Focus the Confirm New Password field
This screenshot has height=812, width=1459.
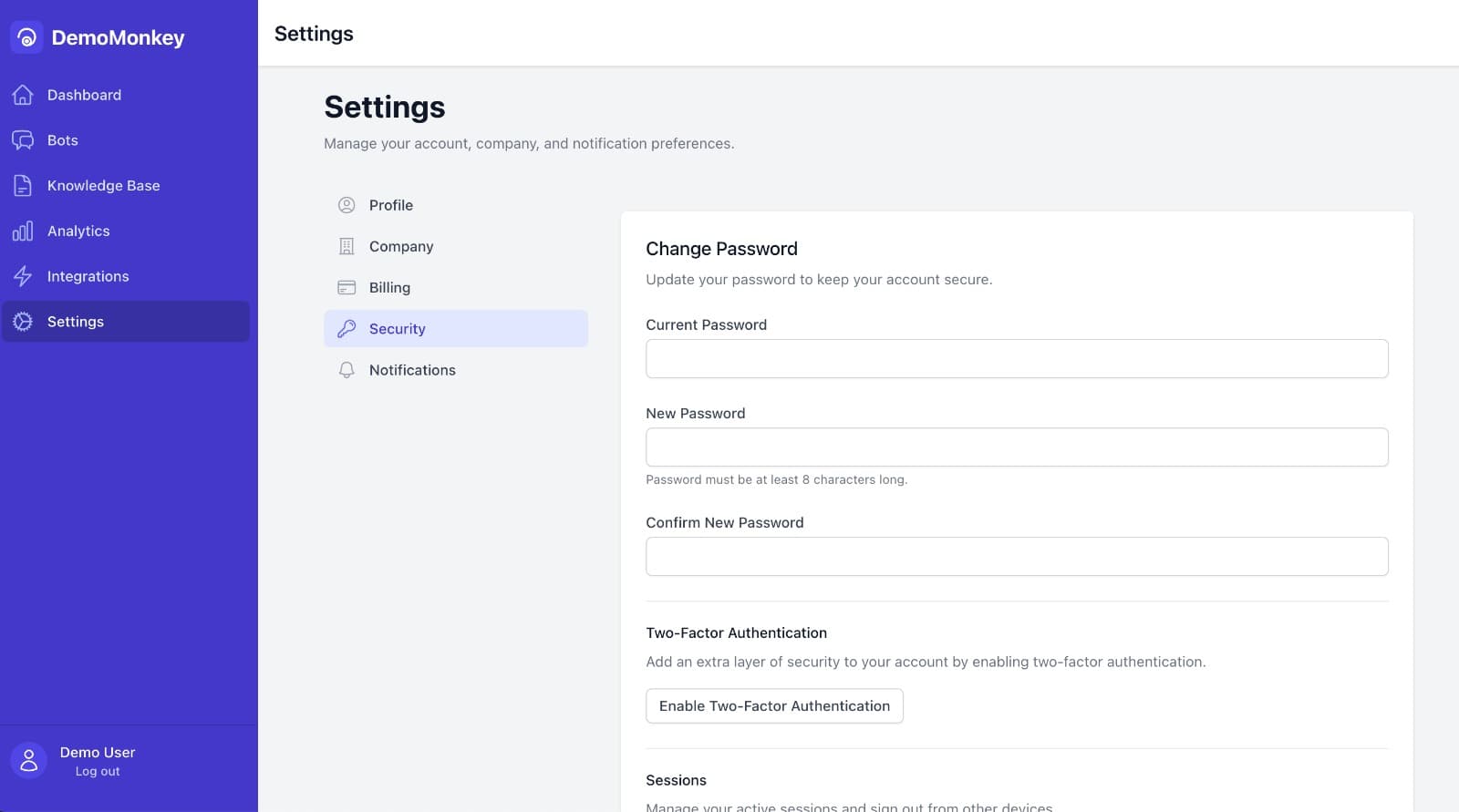[x=1017, y=557]
